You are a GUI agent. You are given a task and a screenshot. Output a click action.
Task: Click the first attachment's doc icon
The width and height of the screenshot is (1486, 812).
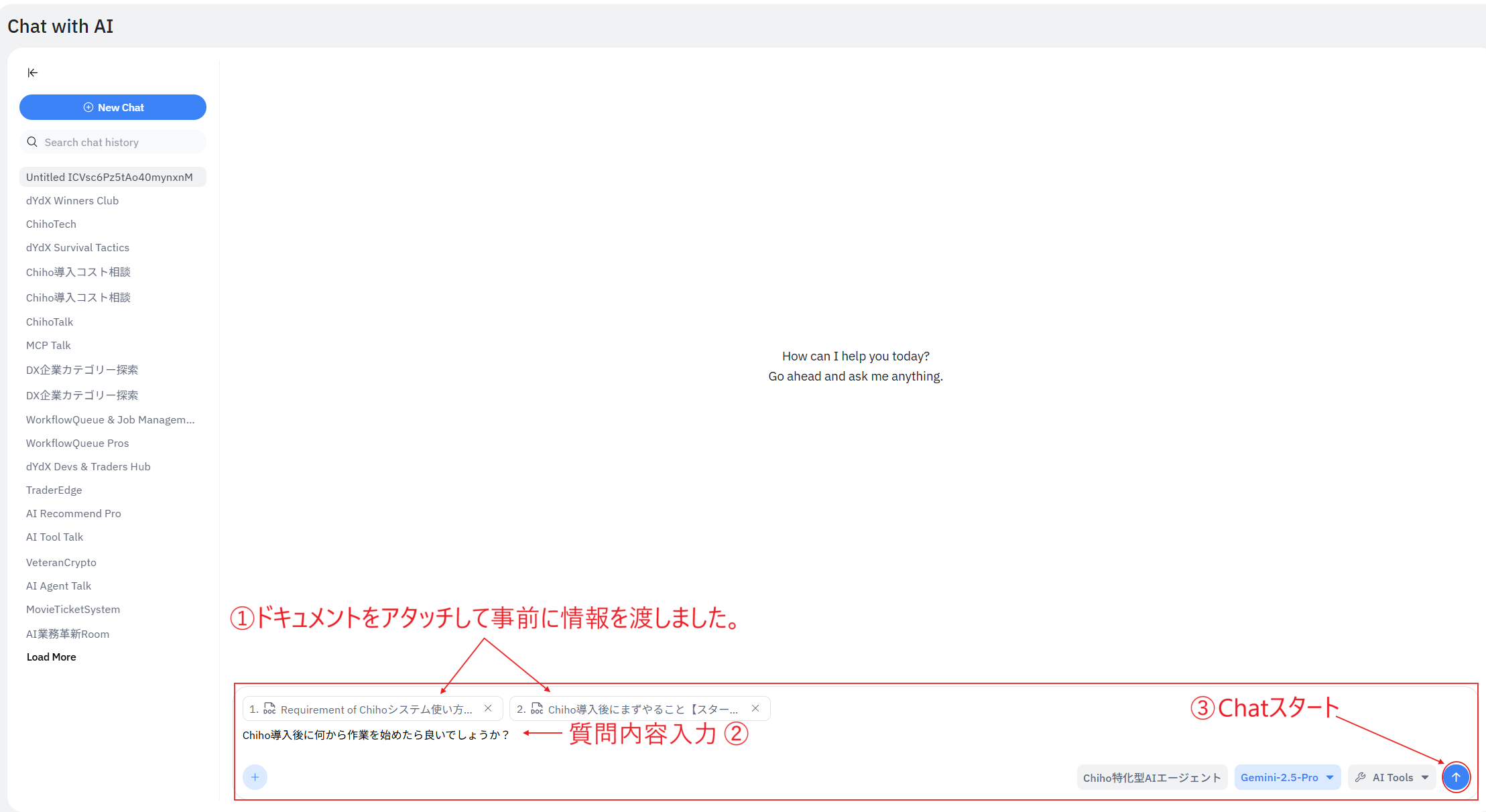point(269,709)
